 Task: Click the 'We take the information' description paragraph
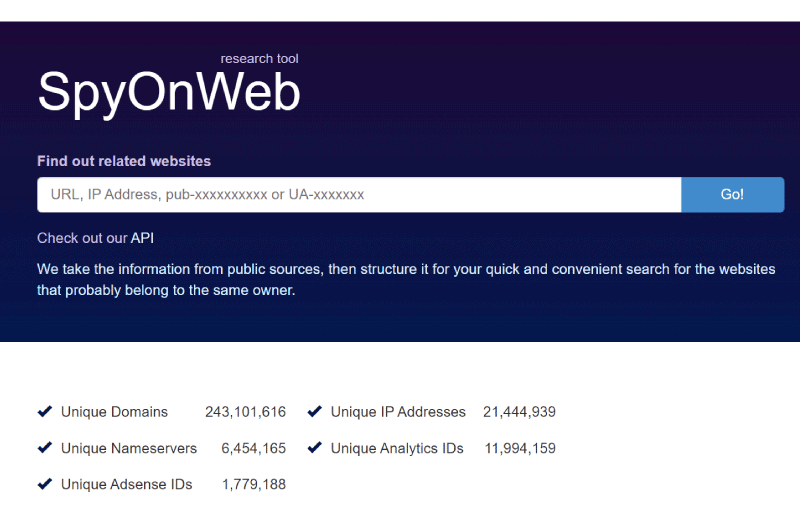pos(406,280)
